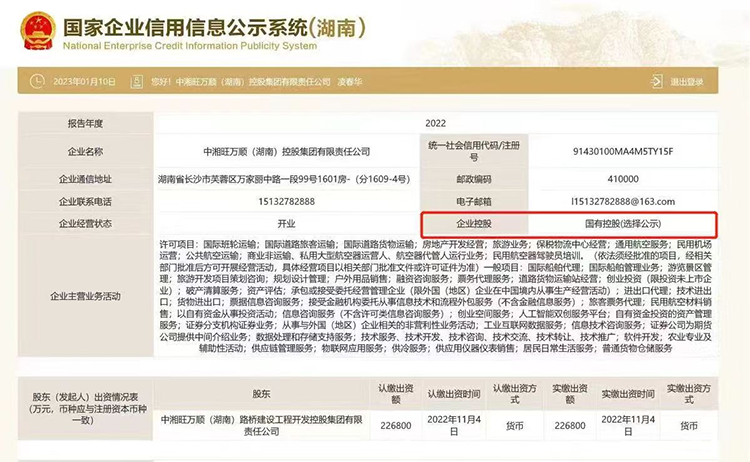Click the 企业通信地址 label
Image resolution: width=750 pixels, height=462 pixels.
click(85, 179)
